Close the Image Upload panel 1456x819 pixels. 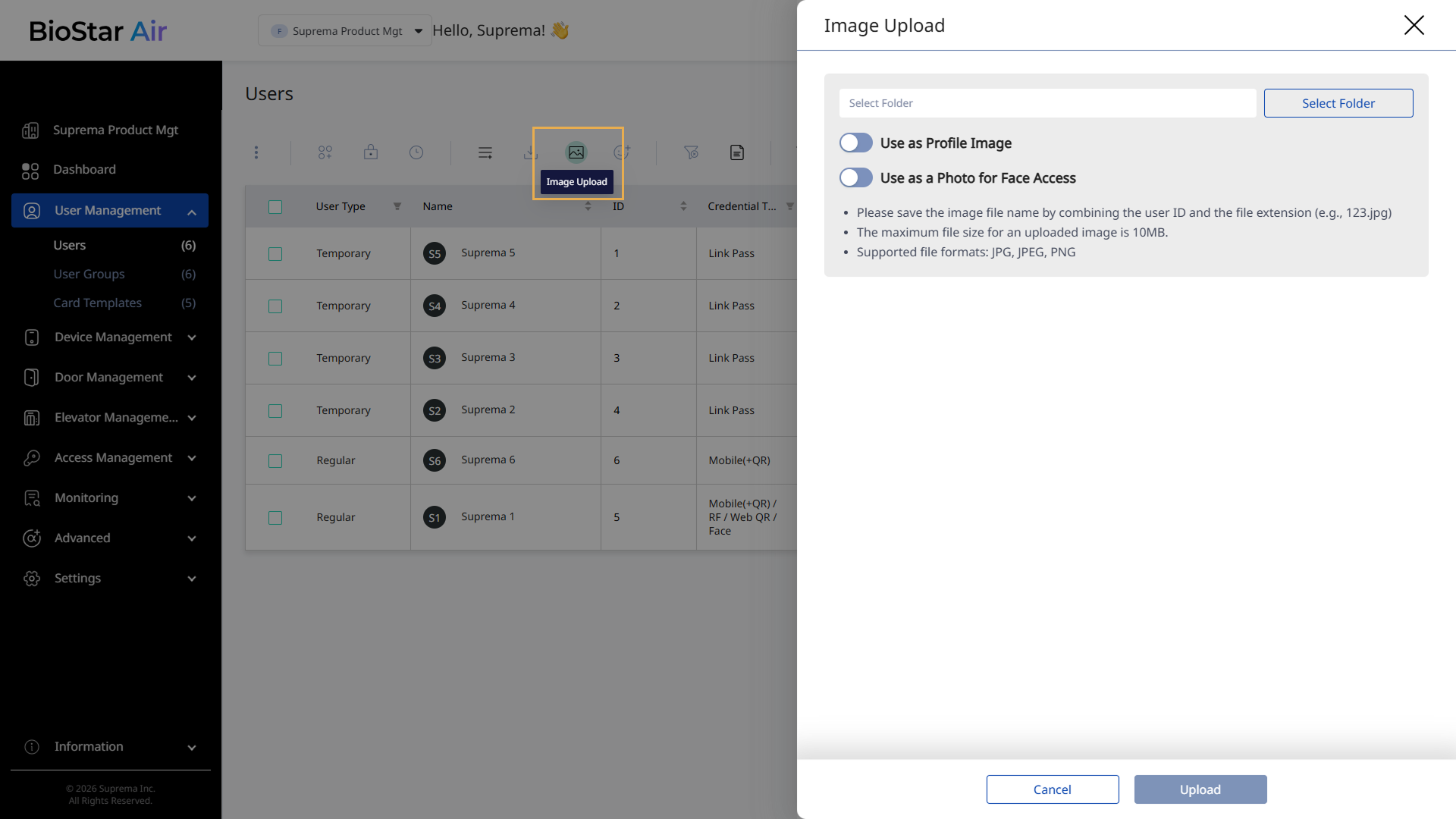[x=1414, y=25]
